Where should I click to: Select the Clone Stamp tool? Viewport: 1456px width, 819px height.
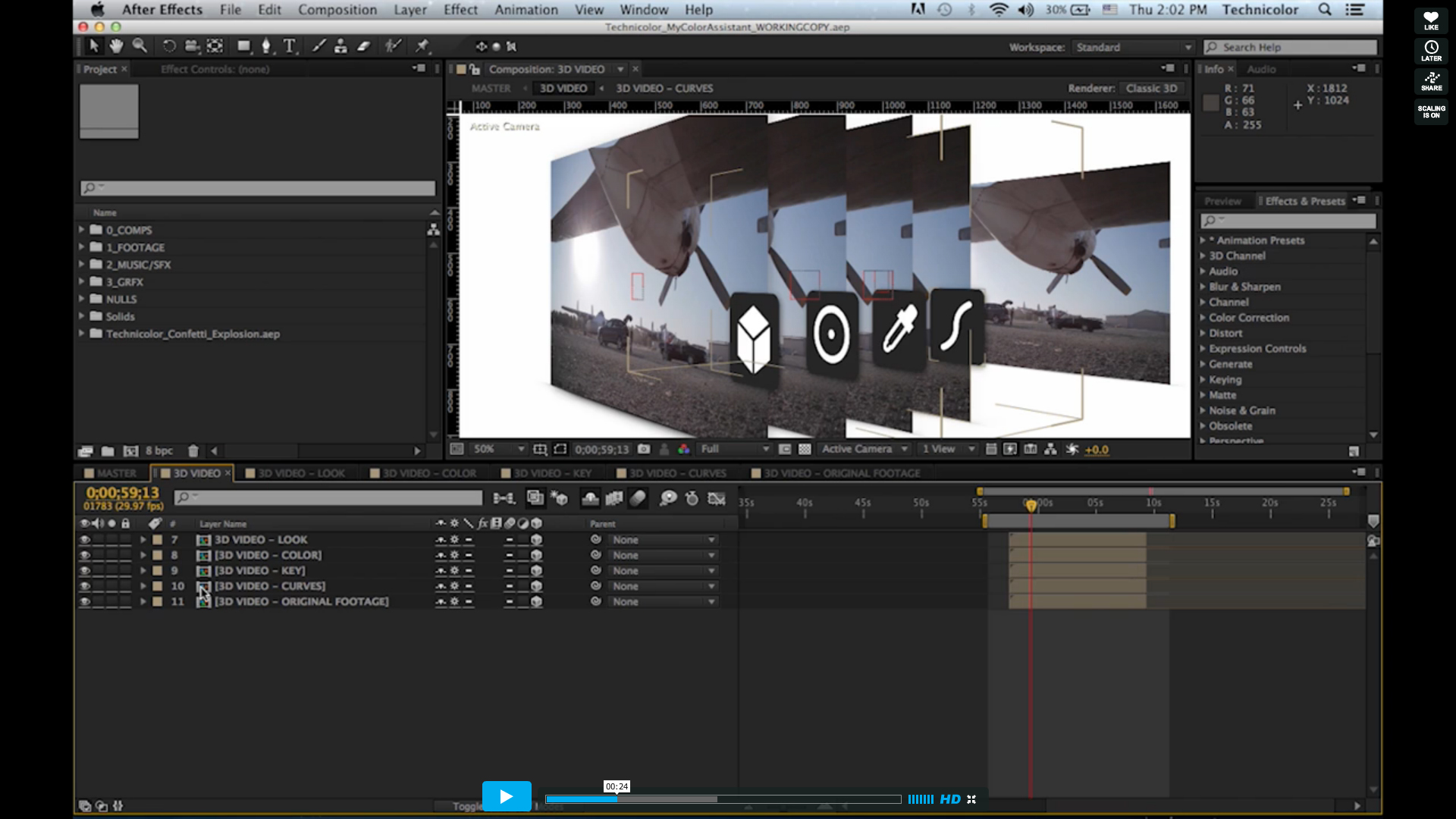pos(340,46)
